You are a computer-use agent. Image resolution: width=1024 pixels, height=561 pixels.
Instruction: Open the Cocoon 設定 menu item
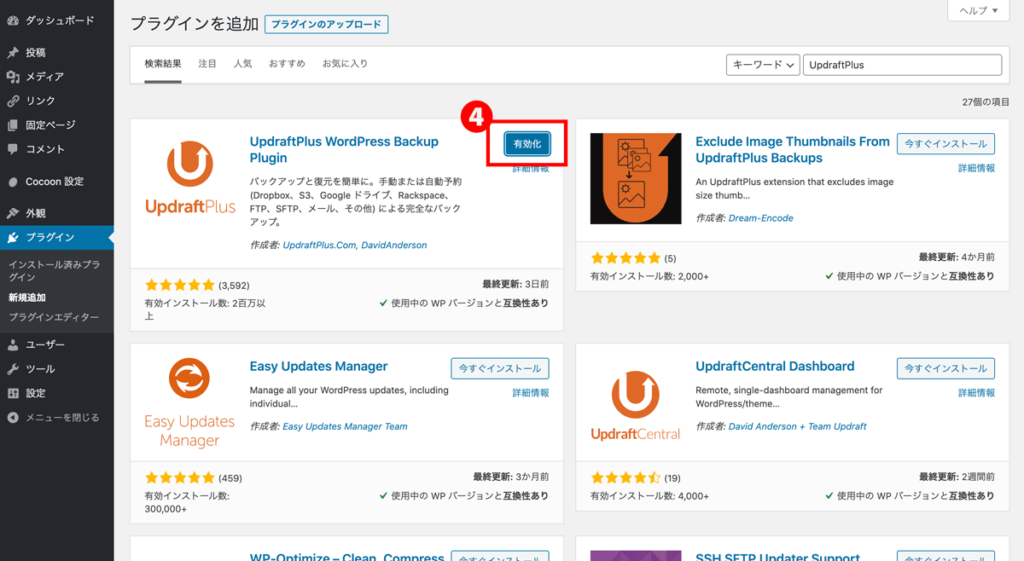pos(55,182)
